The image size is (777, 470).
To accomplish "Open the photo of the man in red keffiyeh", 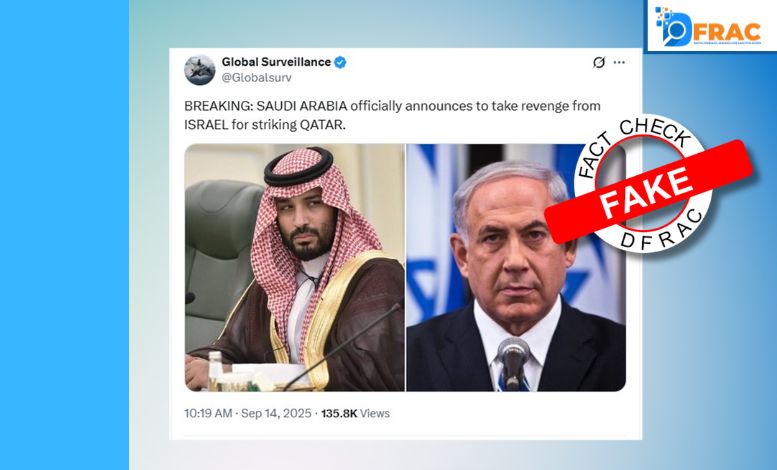I will 295,268.
